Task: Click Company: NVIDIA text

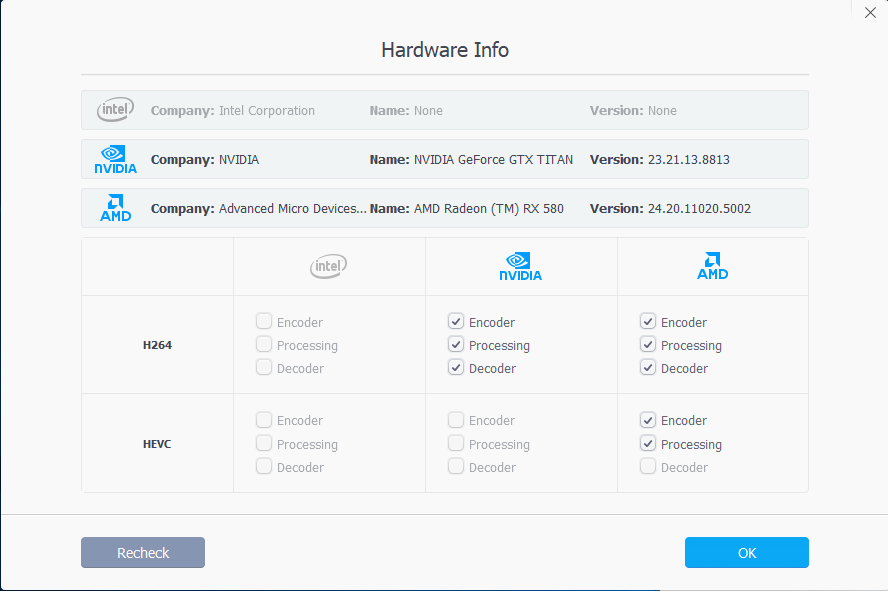Action: click(205, 160)
